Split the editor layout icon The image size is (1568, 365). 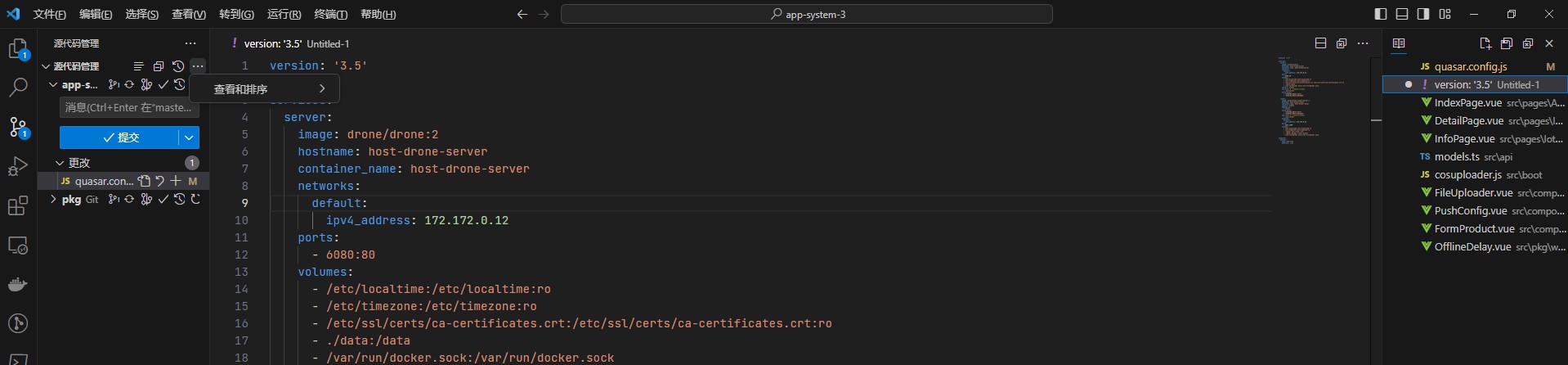click(x=1320, y=43)
